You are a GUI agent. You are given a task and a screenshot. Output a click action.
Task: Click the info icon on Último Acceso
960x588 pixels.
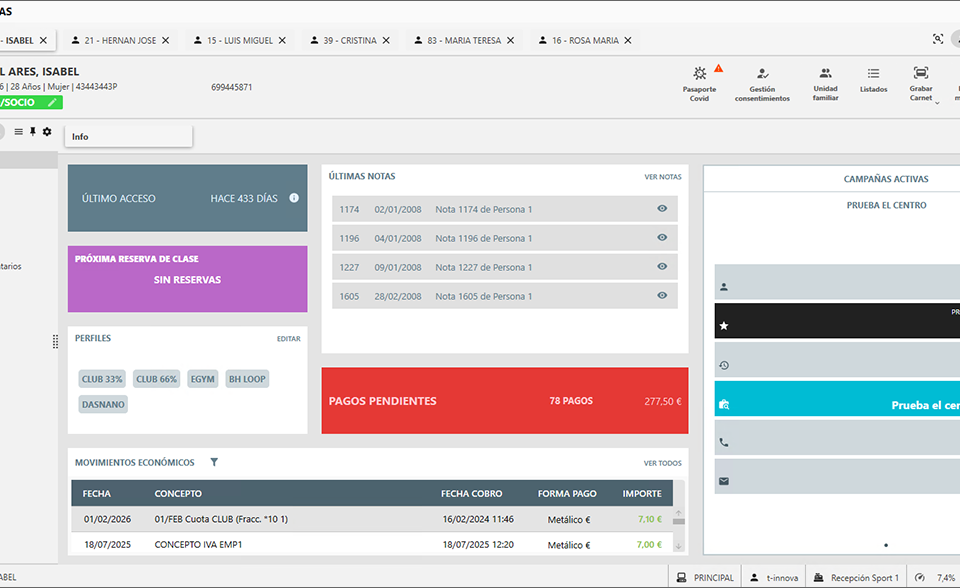294,198
